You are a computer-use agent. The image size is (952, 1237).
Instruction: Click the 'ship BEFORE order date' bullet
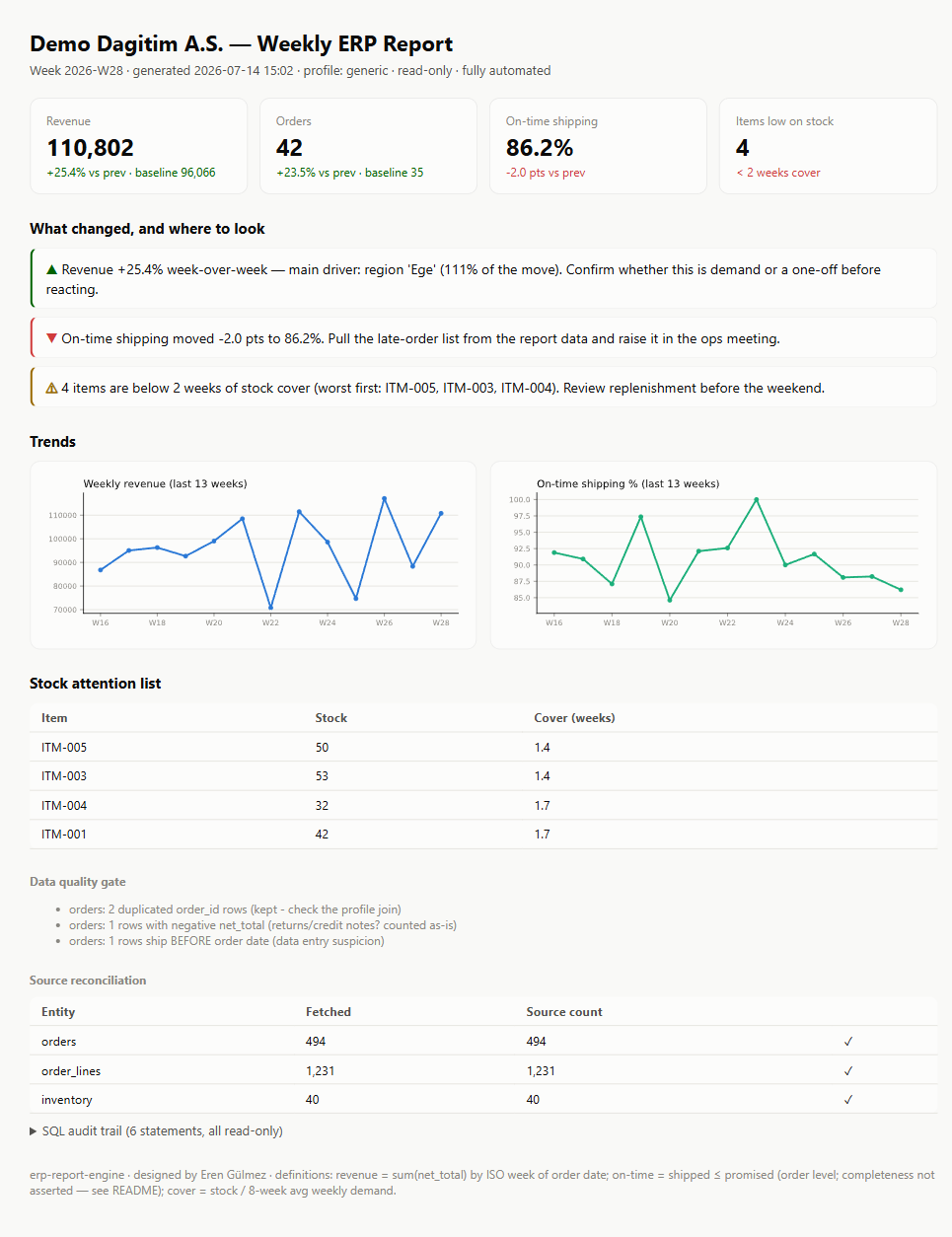pos(227,941)
